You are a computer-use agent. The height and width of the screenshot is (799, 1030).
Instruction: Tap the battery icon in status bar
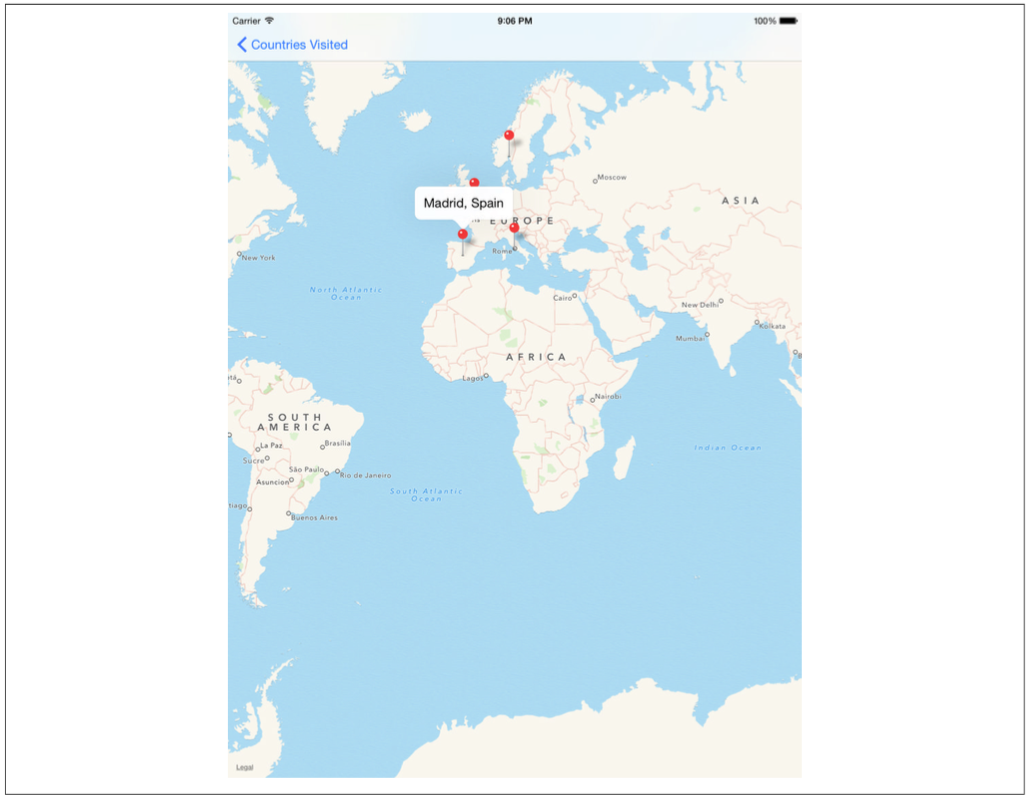pyautogui.click(x=789, y=21)
